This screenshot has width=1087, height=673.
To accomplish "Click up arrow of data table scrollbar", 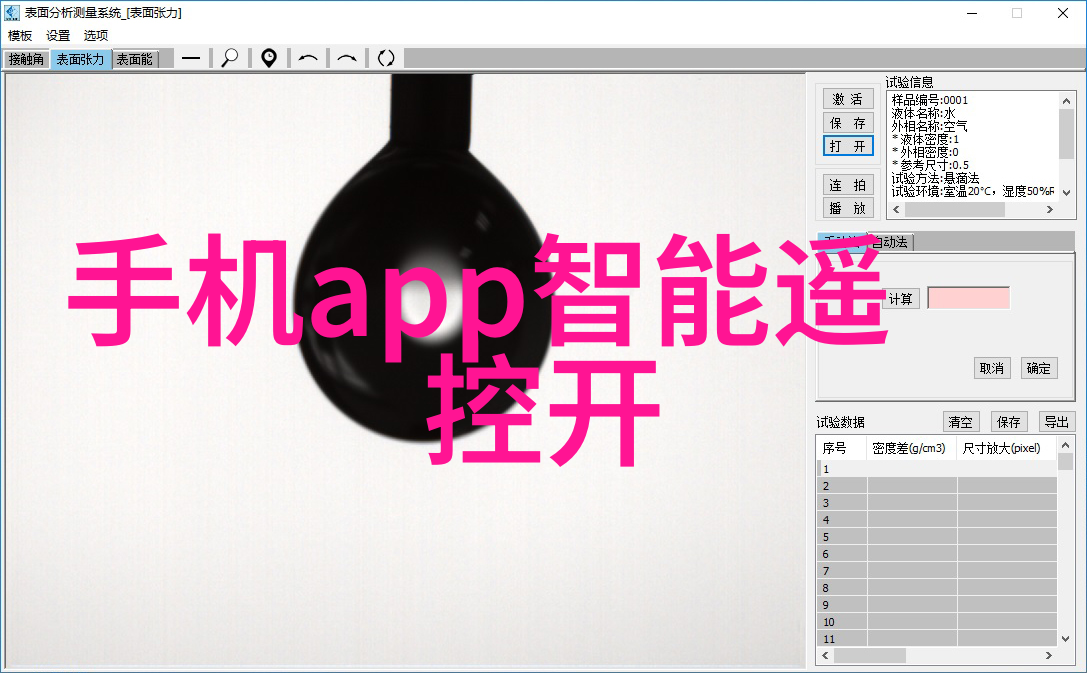I will tap(1066, 445).
